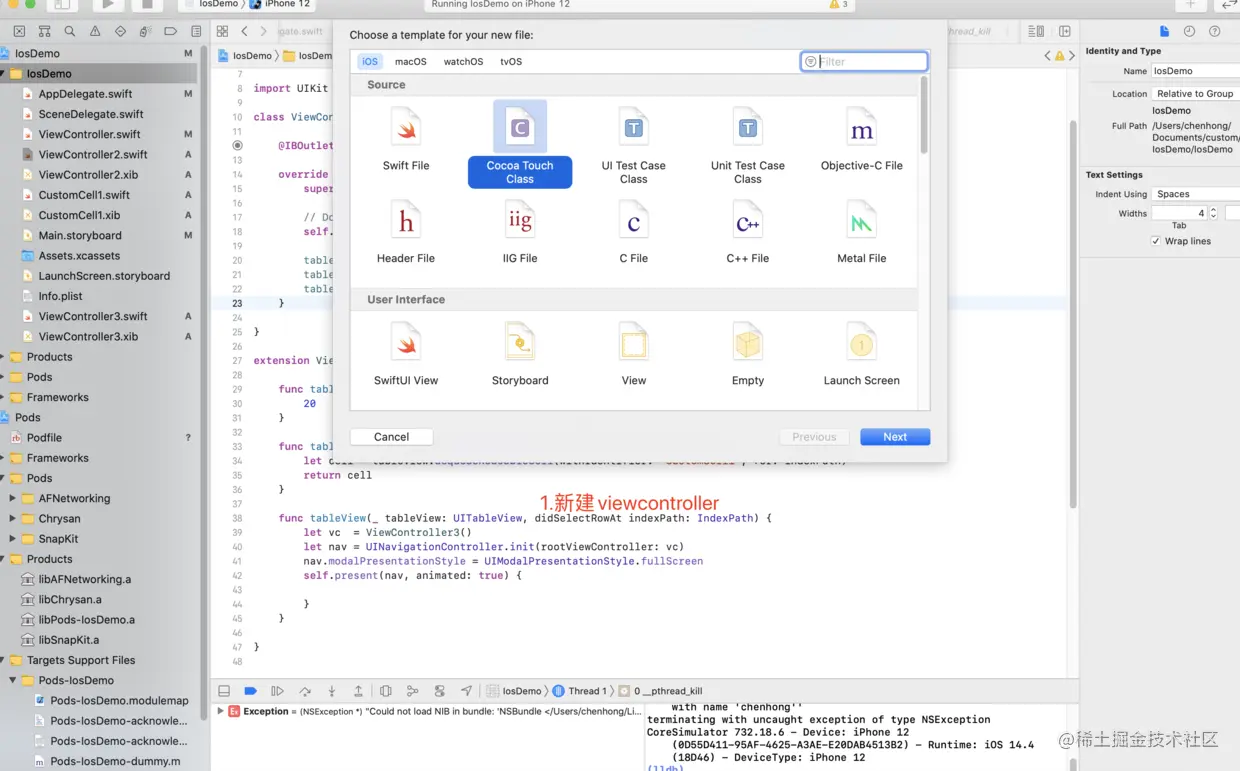This screenshot has width=1240, height=771.
Task: Adjust the Tab width stepper
Action: pyautogui.click(x=1214, y=213)
